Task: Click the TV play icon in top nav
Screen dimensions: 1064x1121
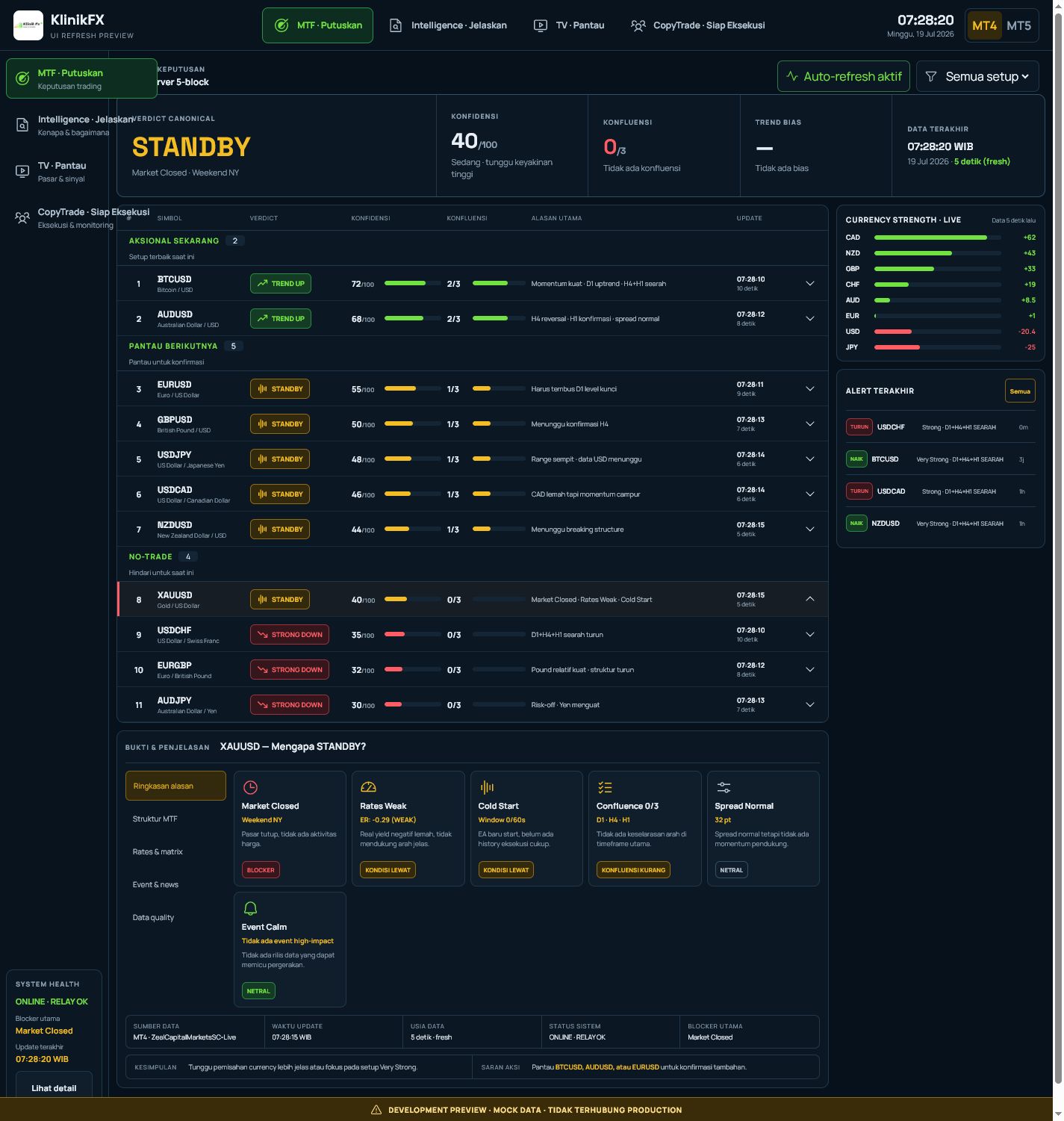Action: [x=540, y=25]
